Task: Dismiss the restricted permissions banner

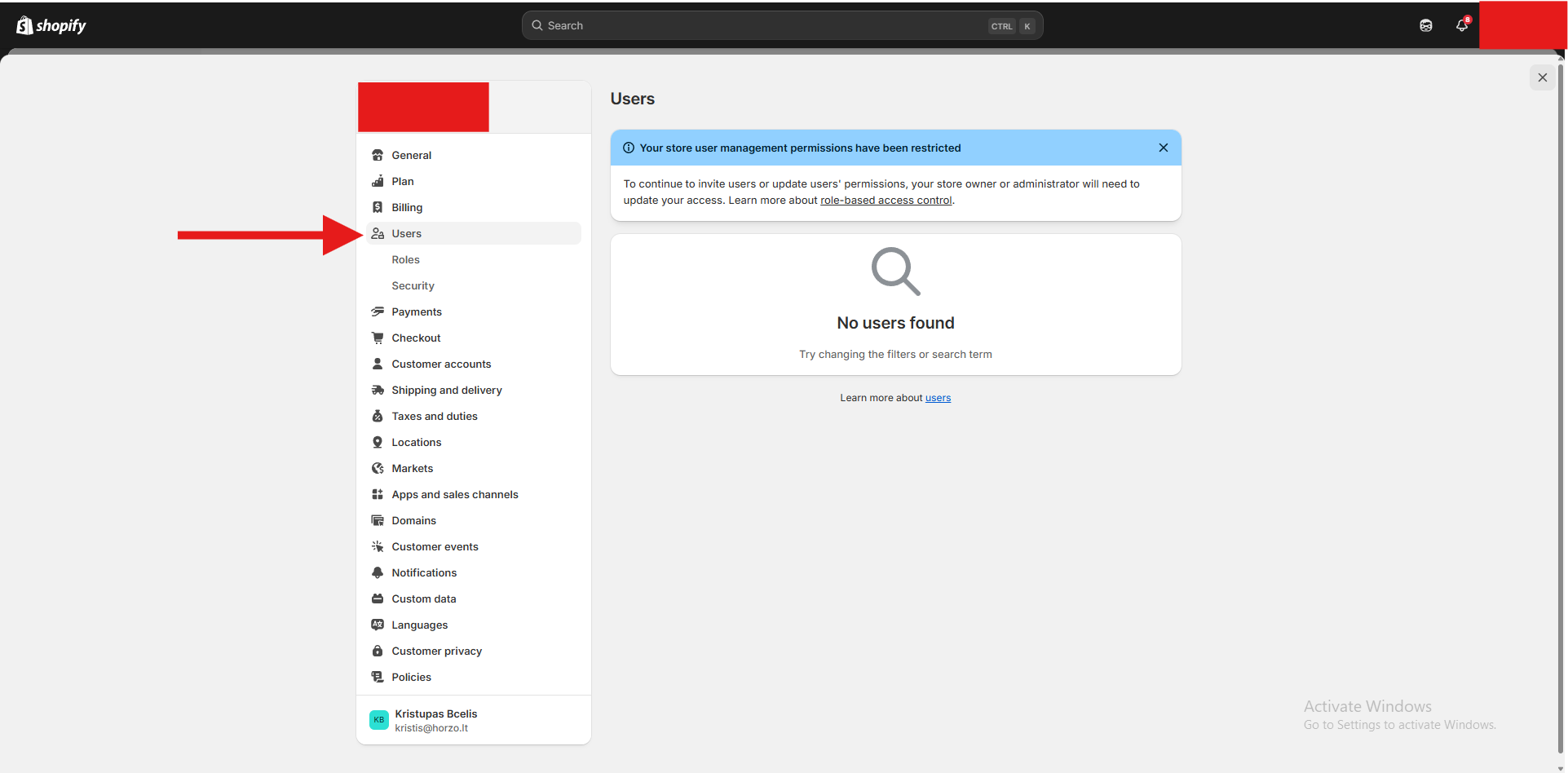Action: 1163,148
